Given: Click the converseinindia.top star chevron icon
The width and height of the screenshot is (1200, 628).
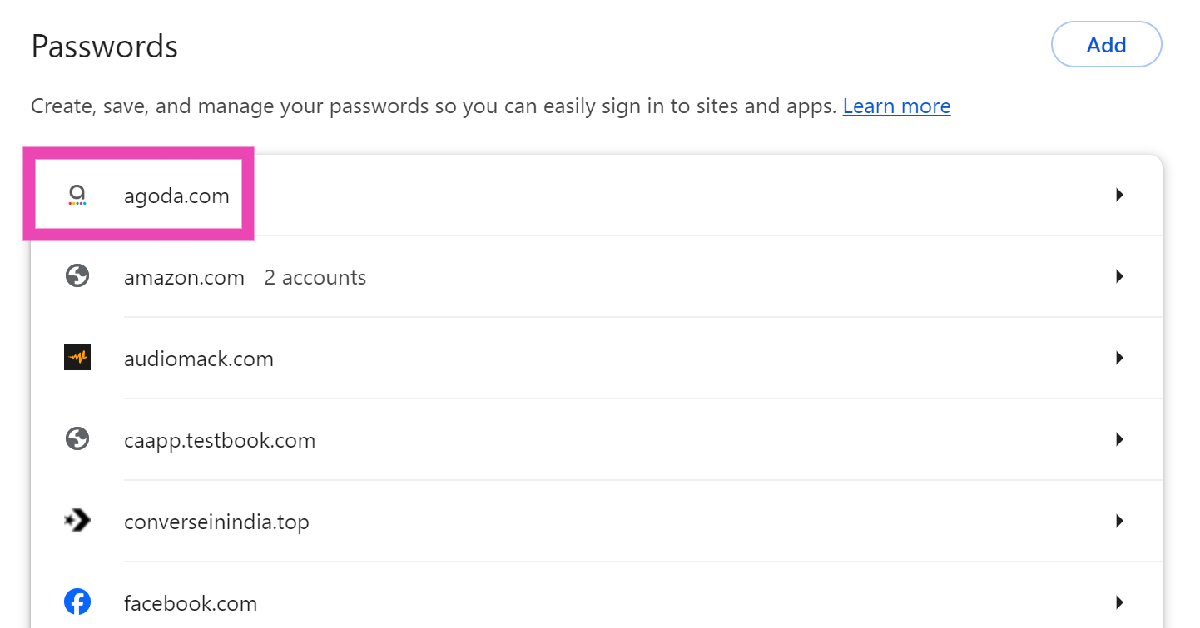Looking at the screenshot, I should click(77, 521).
